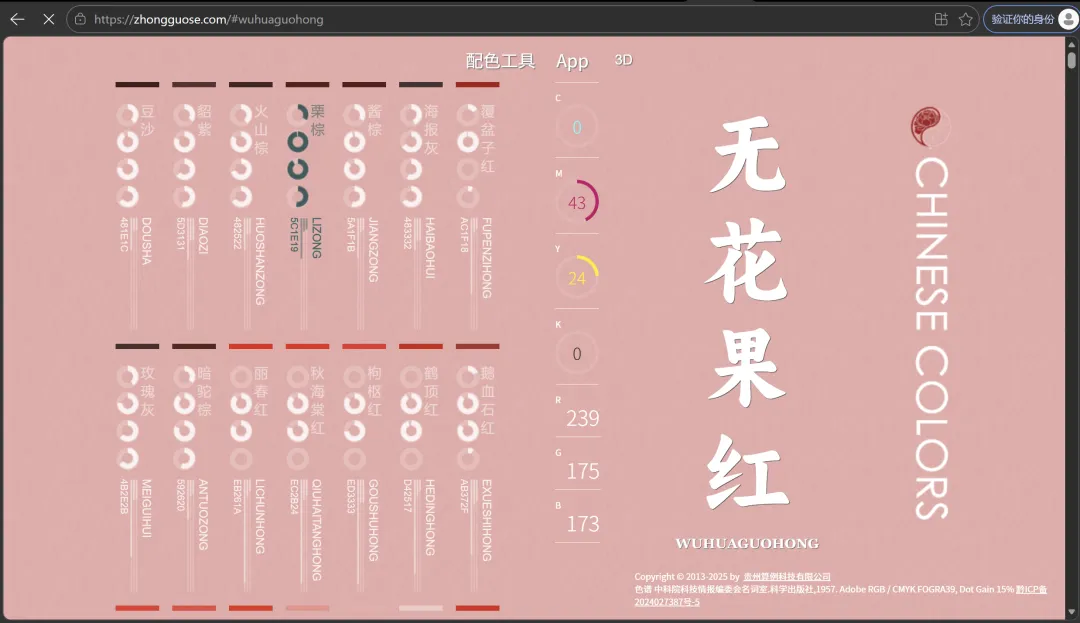Click the 验证你的身份 button
Image resolution: width=1080 pixels, height=623 pixels.
point(1023,19)
